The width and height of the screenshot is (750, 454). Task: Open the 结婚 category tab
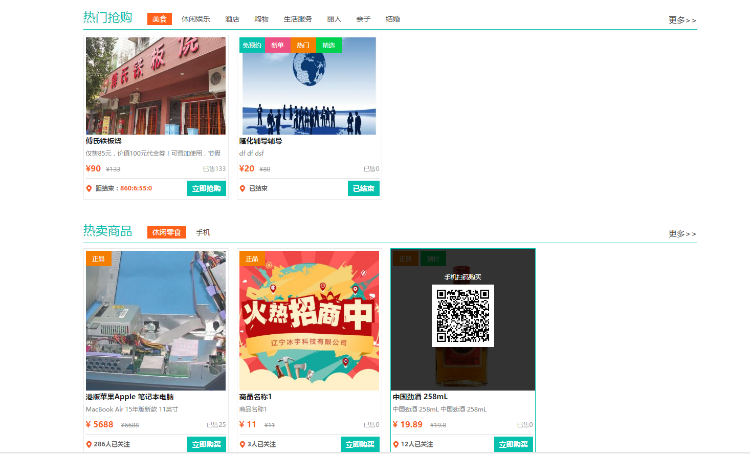coord(392,19)
